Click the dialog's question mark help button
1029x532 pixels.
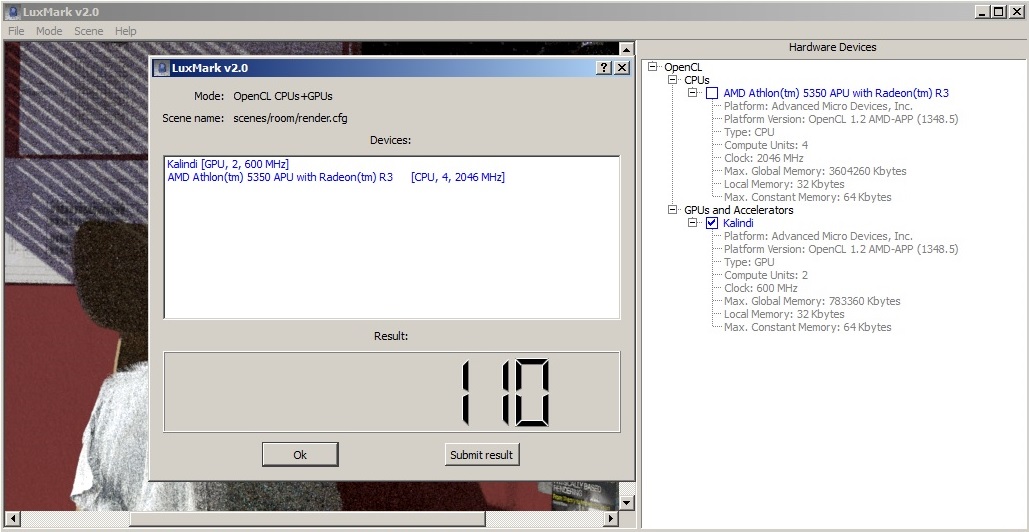pyautogui.click(x=604, y=68)
